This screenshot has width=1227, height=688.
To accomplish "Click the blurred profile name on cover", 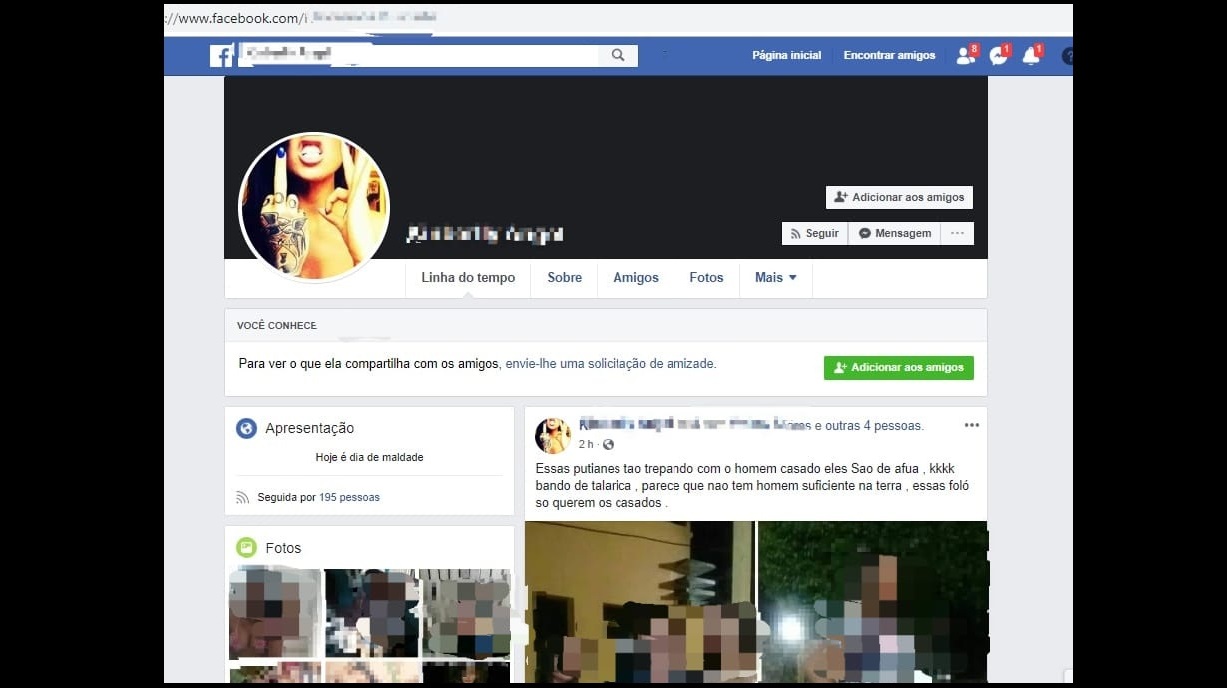I will [x=485, y=235].
